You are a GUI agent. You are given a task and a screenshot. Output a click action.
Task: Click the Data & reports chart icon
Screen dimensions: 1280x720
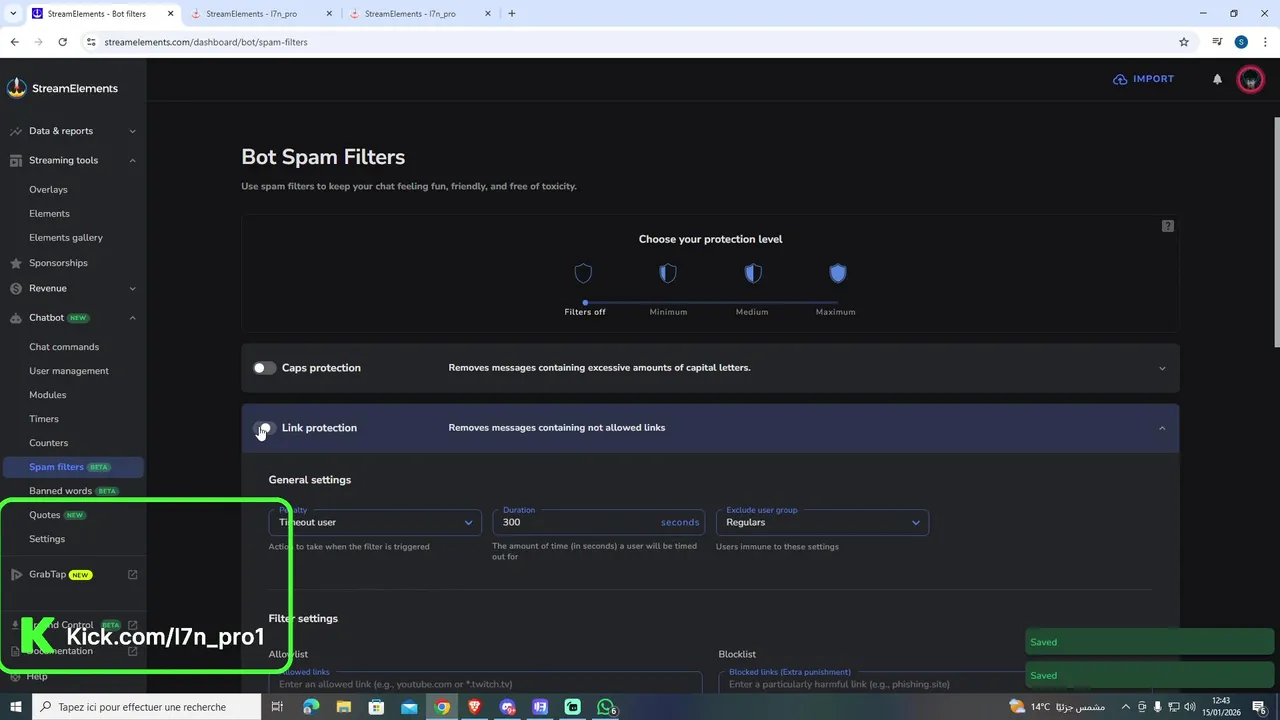[16, 131]
